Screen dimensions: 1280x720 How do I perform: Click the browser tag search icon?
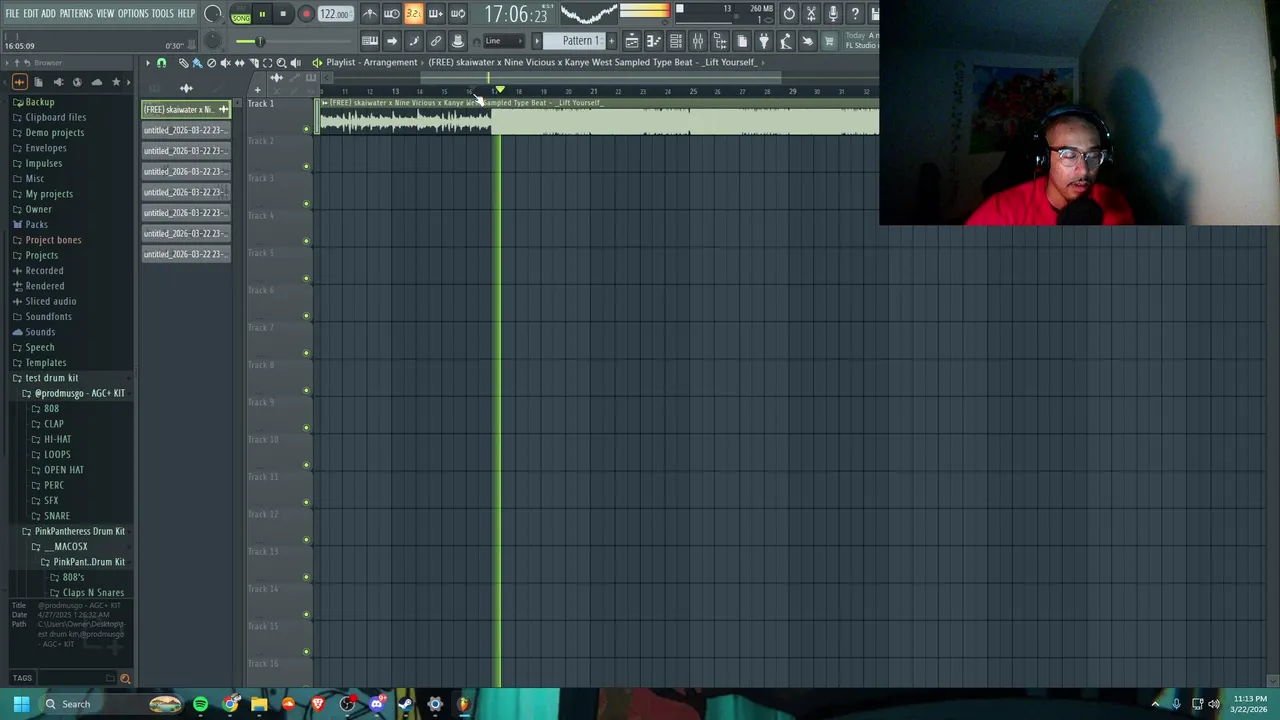(x=125, y=679)
